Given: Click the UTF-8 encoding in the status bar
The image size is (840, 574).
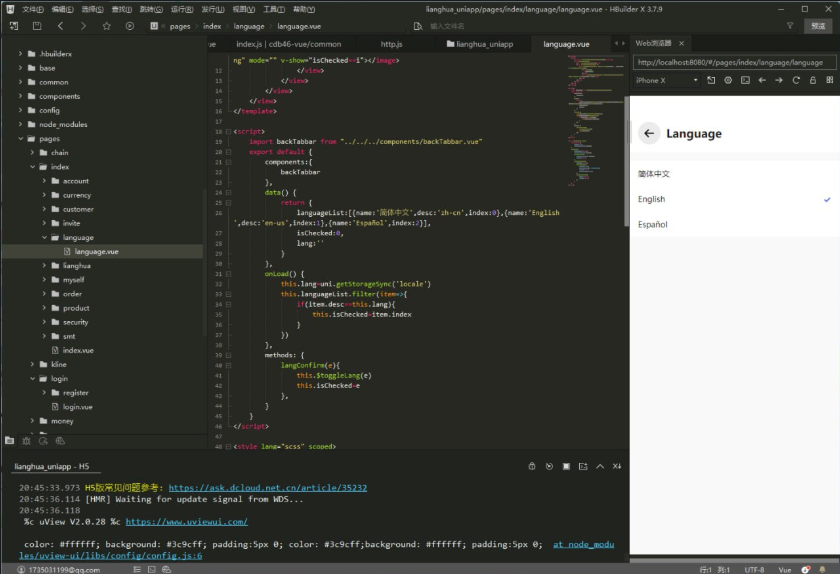Looking at the screenshot, I should point(754,570).
